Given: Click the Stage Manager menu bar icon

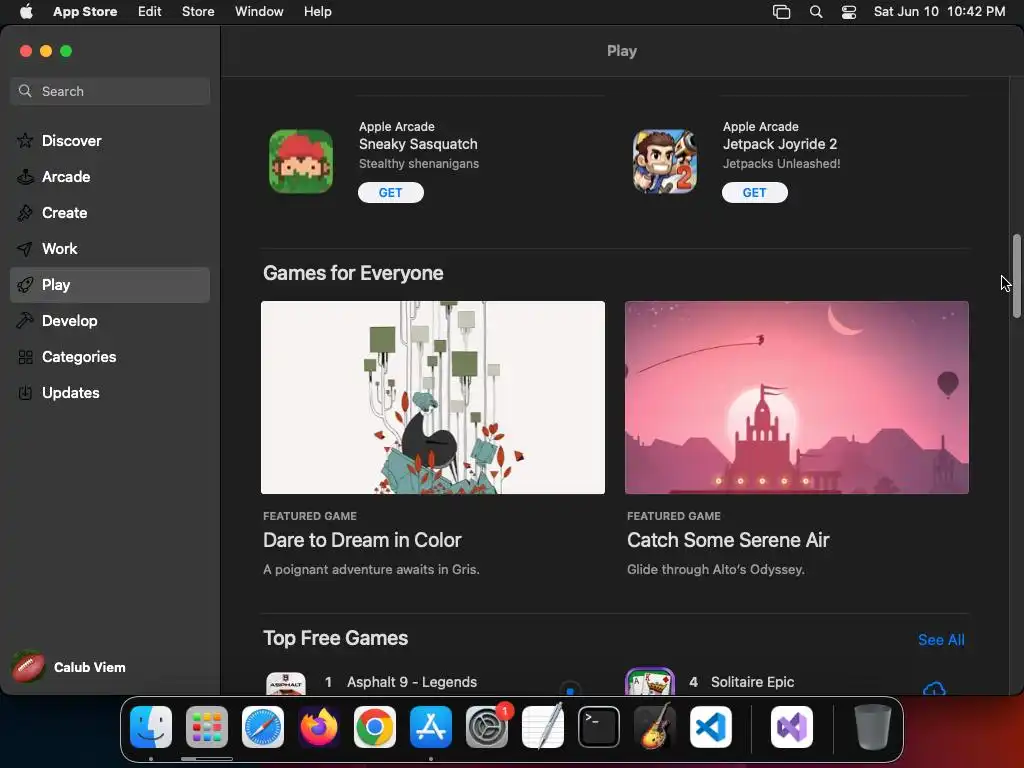Looking at the screenshot, I should 782,12.
